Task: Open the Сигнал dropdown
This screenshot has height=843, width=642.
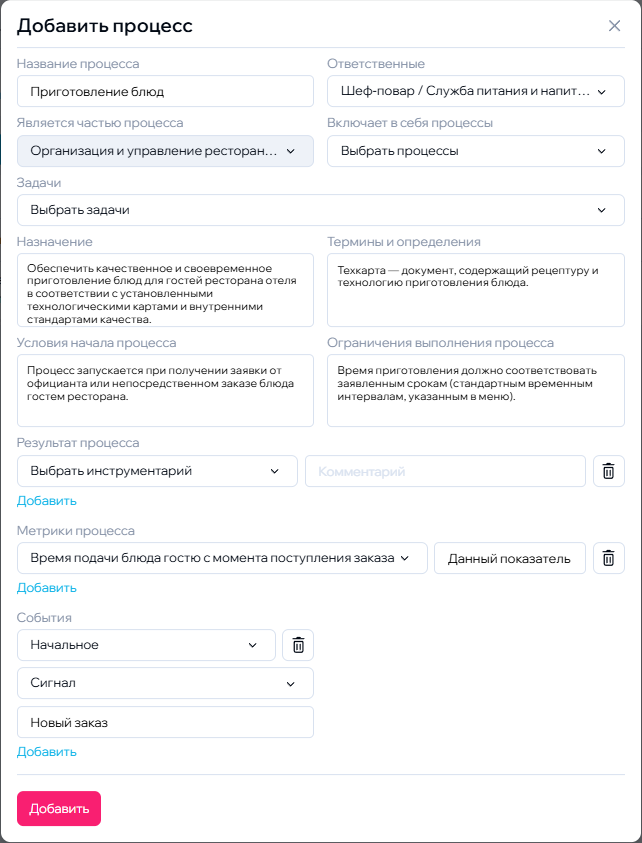Action: (165, 684)
